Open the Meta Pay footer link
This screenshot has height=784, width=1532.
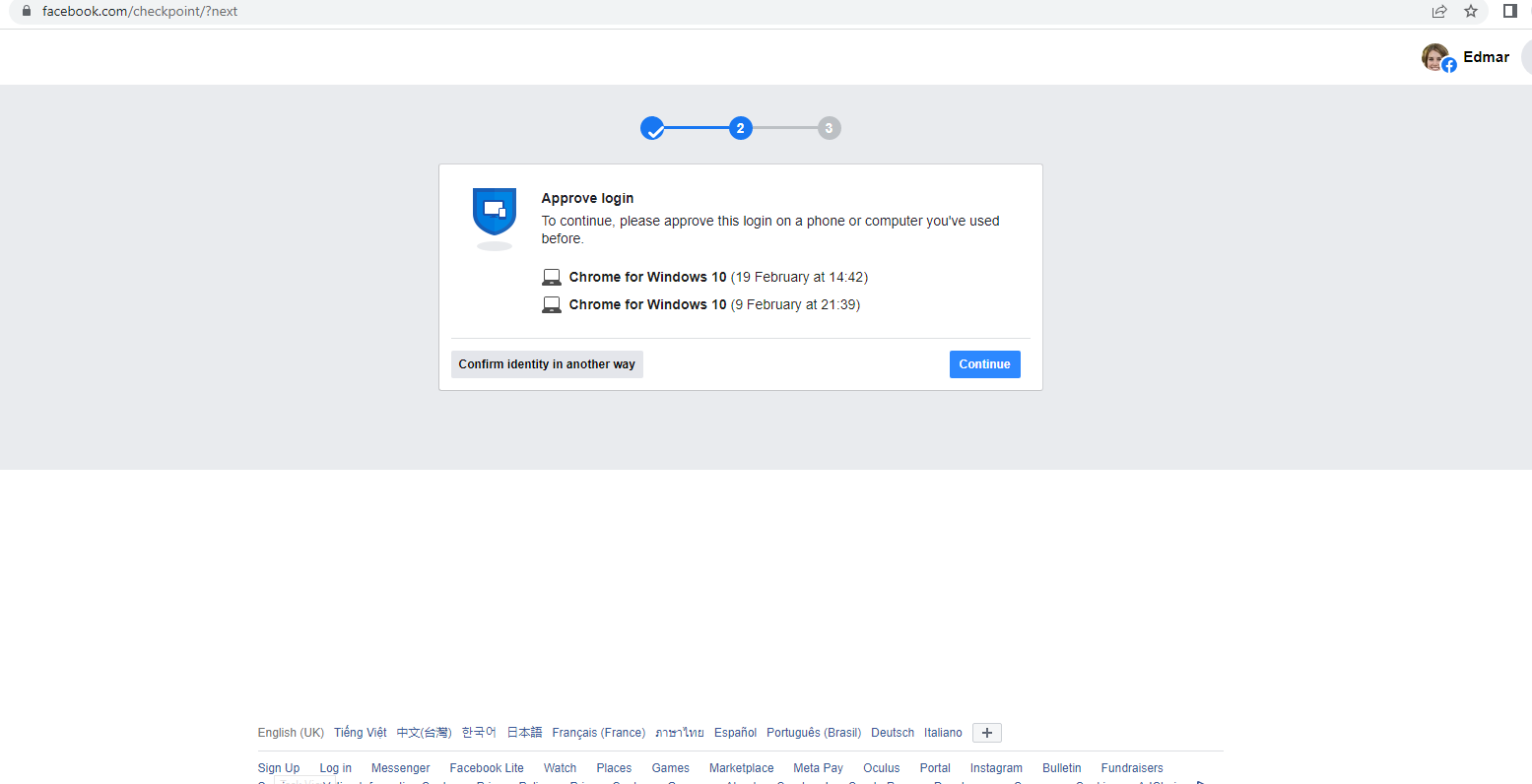pyautogui.click(x=818, y=768)
